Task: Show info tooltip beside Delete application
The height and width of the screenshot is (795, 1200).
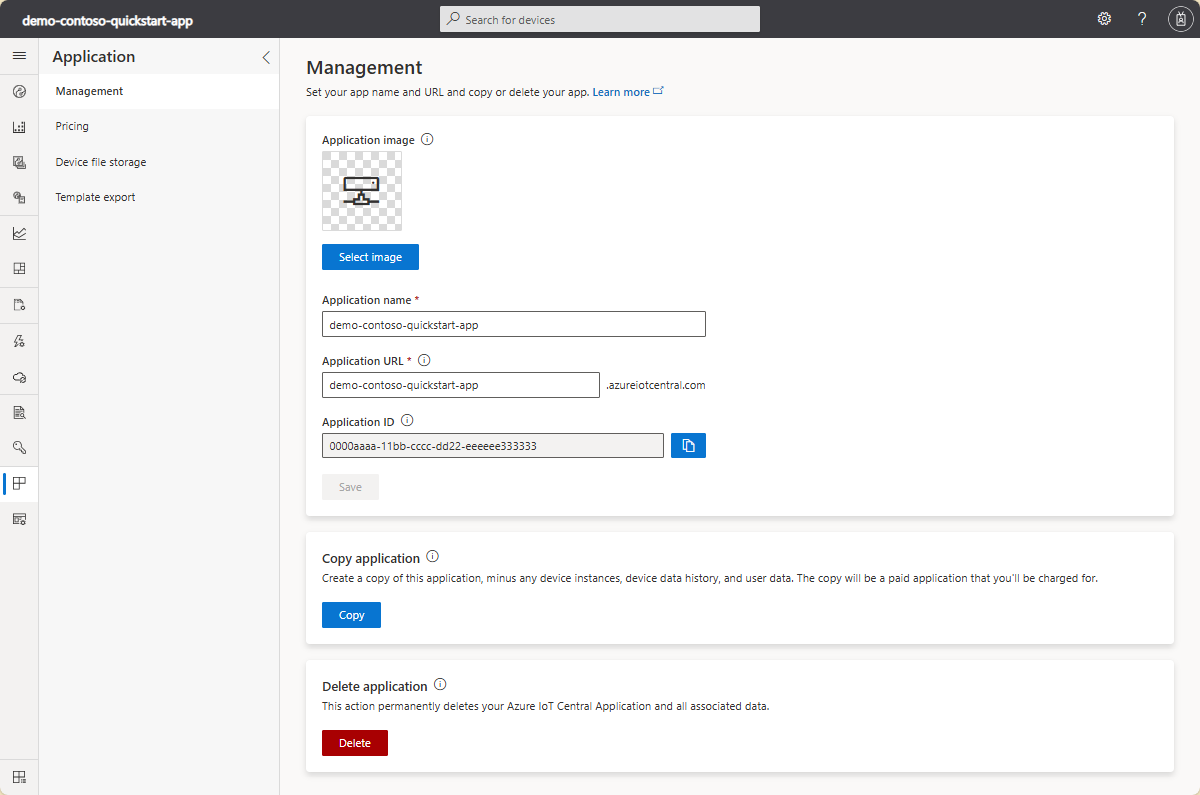Action: click(440, 686)
